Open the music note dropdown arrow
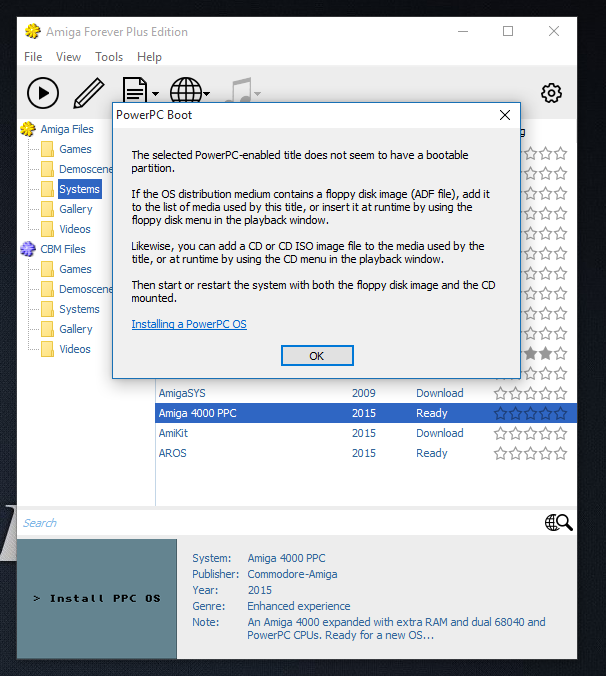This screenshot has height=676, width=606. (257, 94)
